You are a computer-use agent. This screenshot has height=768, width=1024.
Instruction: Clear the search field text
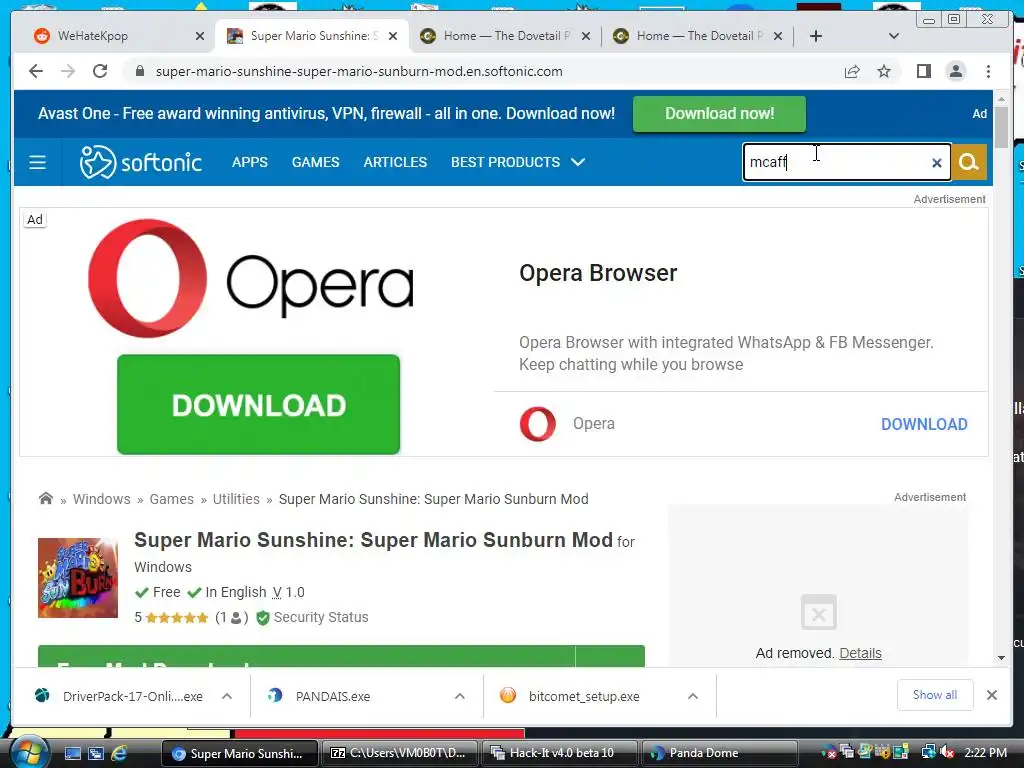[x=936, y=163]
